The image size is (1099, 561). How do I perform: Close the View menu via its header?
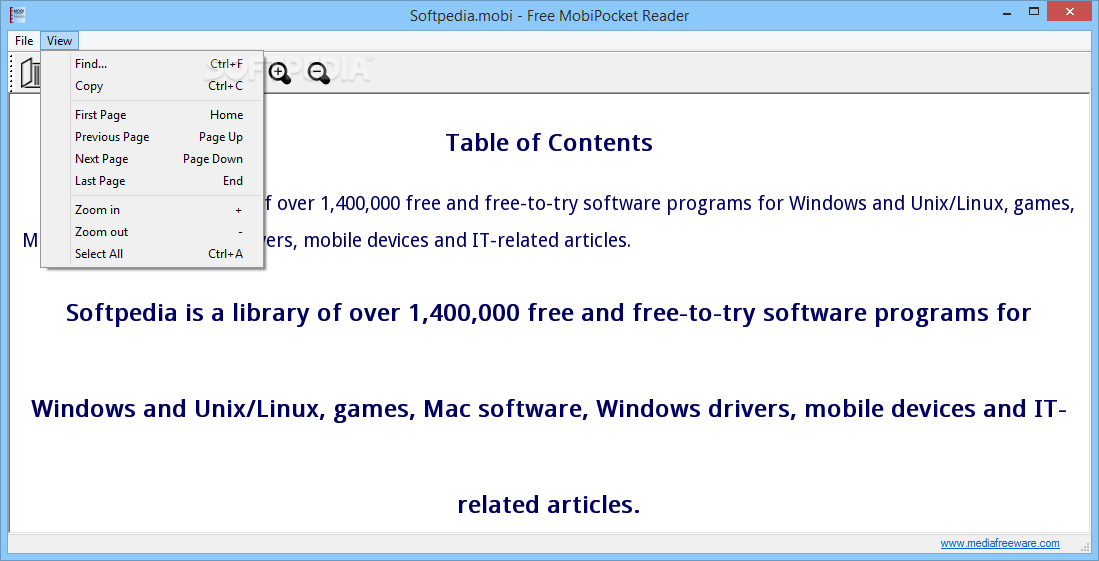tap(60, 41)
